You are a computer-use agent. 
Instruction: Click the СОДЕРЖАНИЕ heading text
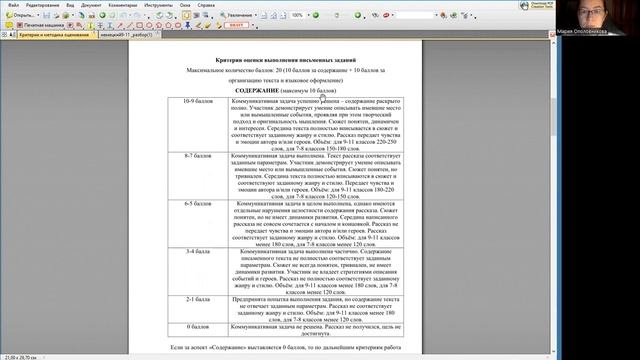pyautogui.click(x=257, y=91)
